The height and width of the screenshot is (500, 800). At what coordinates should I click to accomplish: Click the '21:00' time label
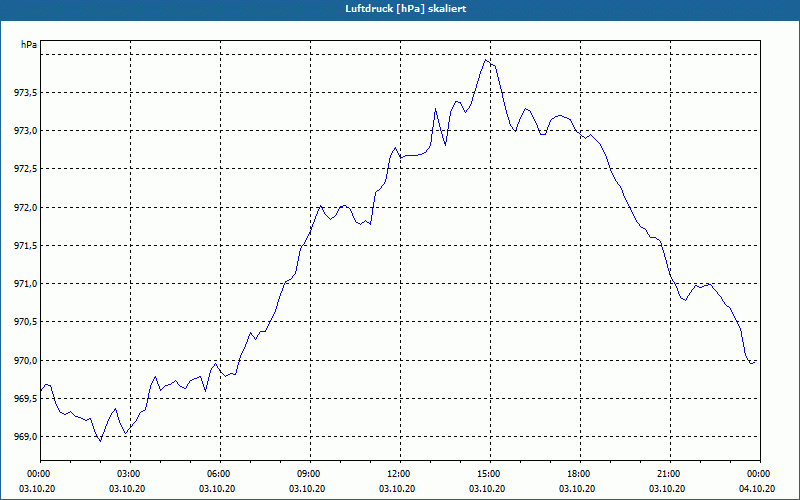670,474
